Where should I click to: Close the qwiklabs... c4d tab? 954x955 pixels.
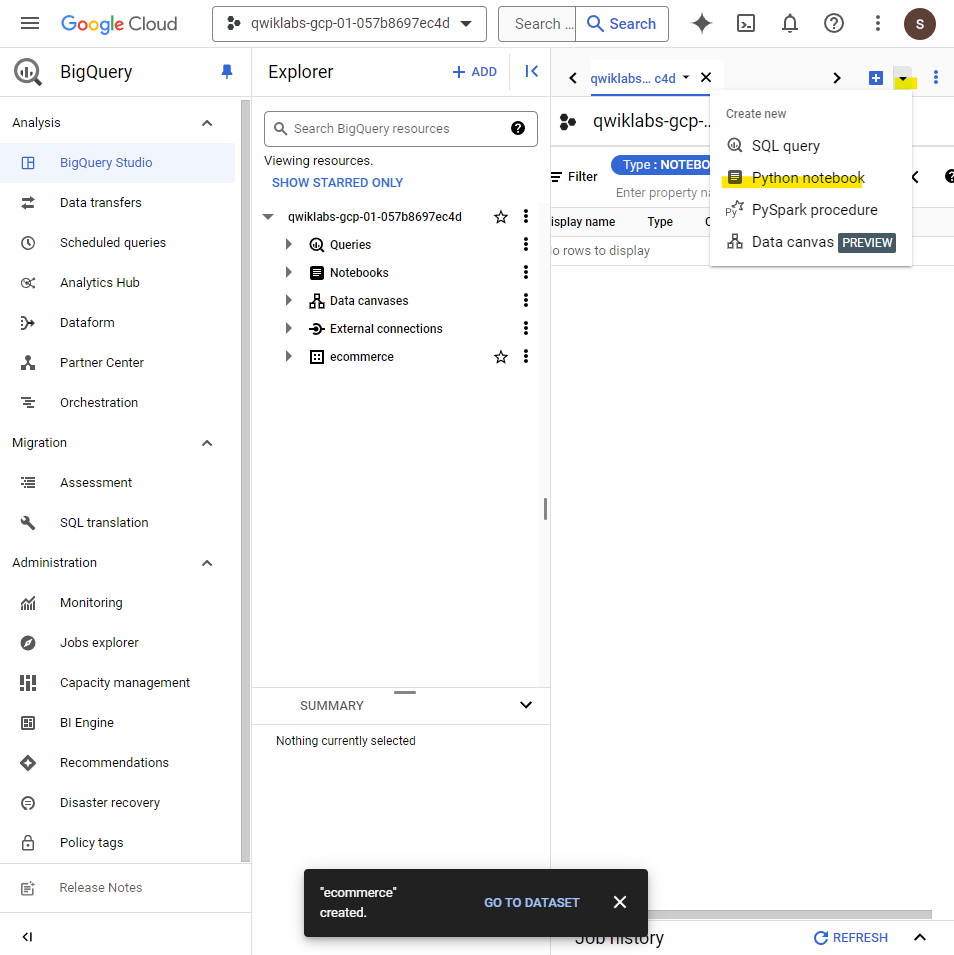point(705,77)
